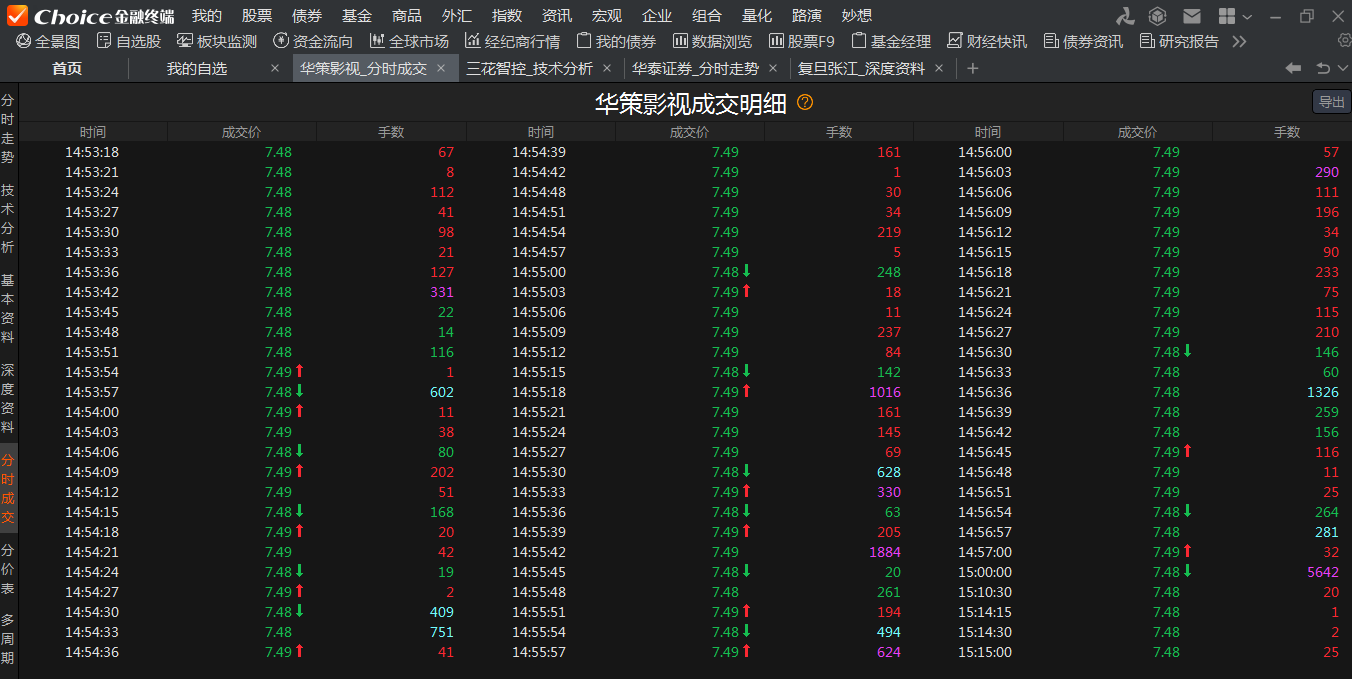The width and height of the screenshot is (1352, 679).
Task: Select 技术分析 in left sidebar
Action: click(8, 218)
